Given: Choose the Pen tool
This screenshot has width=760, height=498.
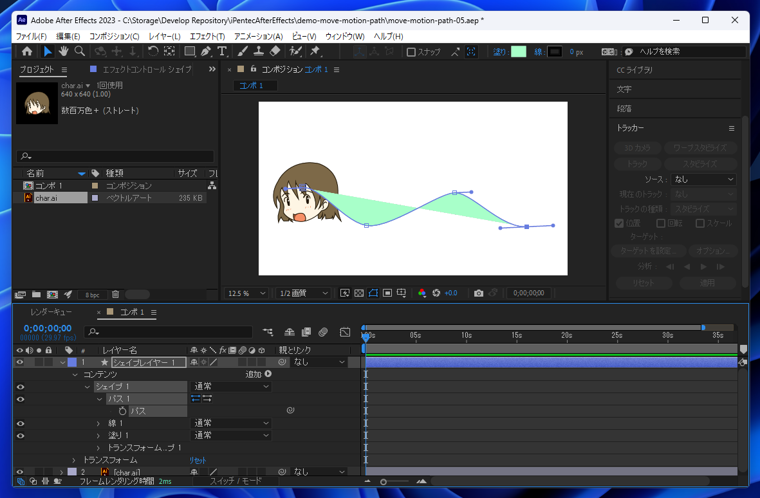Looking at the screenshot, I should (206, 51).
